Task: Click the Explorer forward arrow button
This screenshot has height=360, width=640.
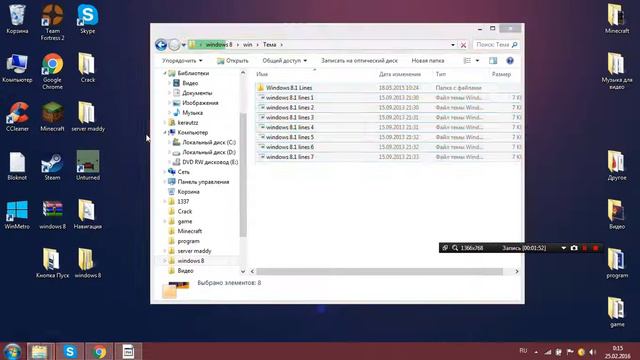Action: 174,44
